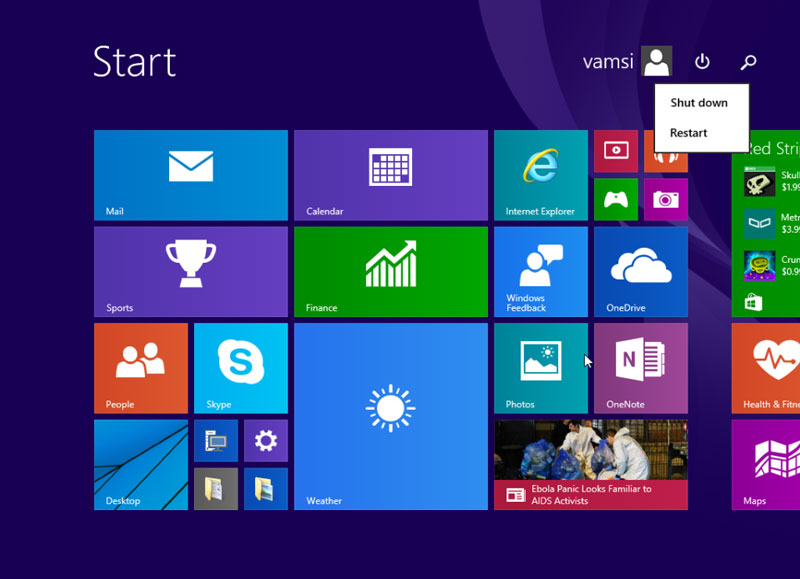Open the People app
This screenshot has height=579, width=800.
pos(140,368)
